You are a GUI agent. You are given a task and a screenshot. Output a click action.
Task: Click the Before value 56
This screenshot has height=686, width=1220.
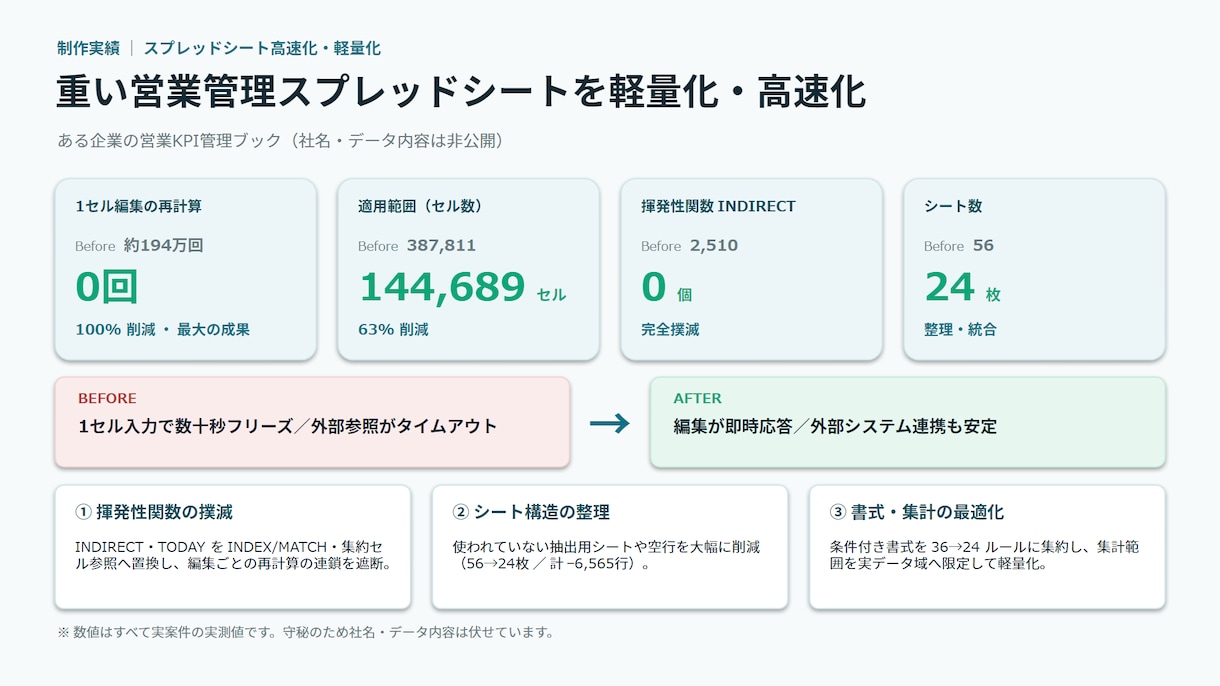[983, 245]
